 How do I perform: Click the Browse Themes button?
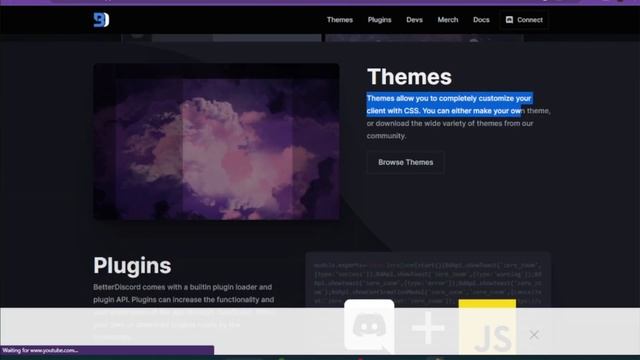tap(405, 162)
